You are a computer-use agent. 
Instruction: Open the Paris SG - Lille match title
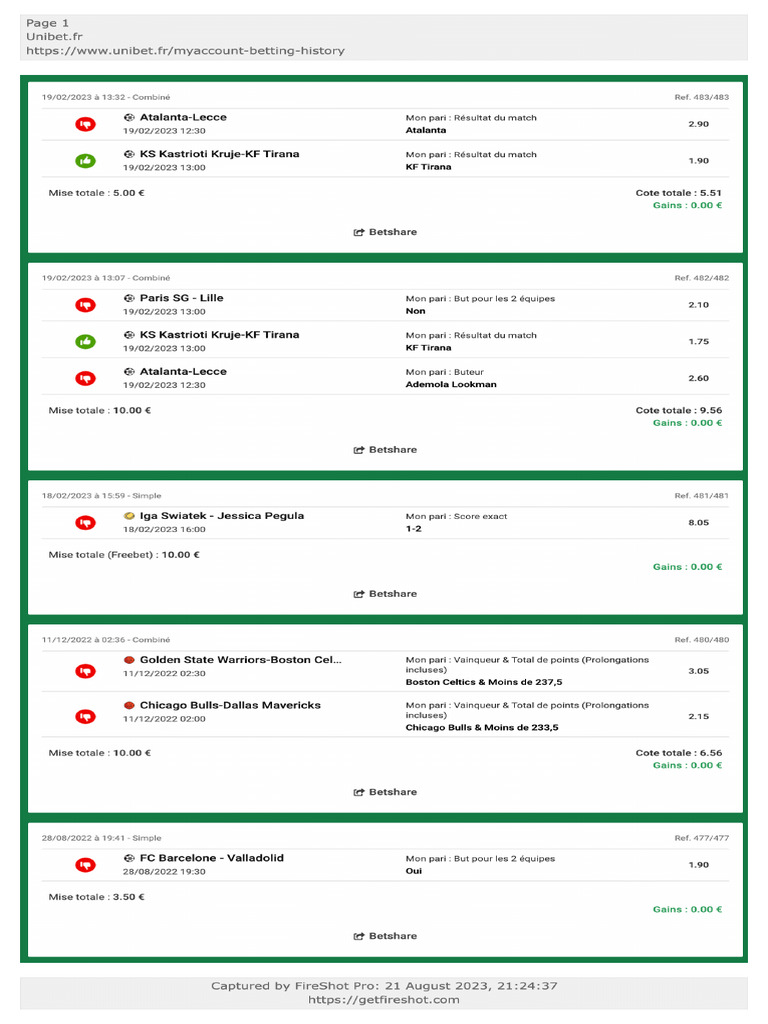(181, 298)
